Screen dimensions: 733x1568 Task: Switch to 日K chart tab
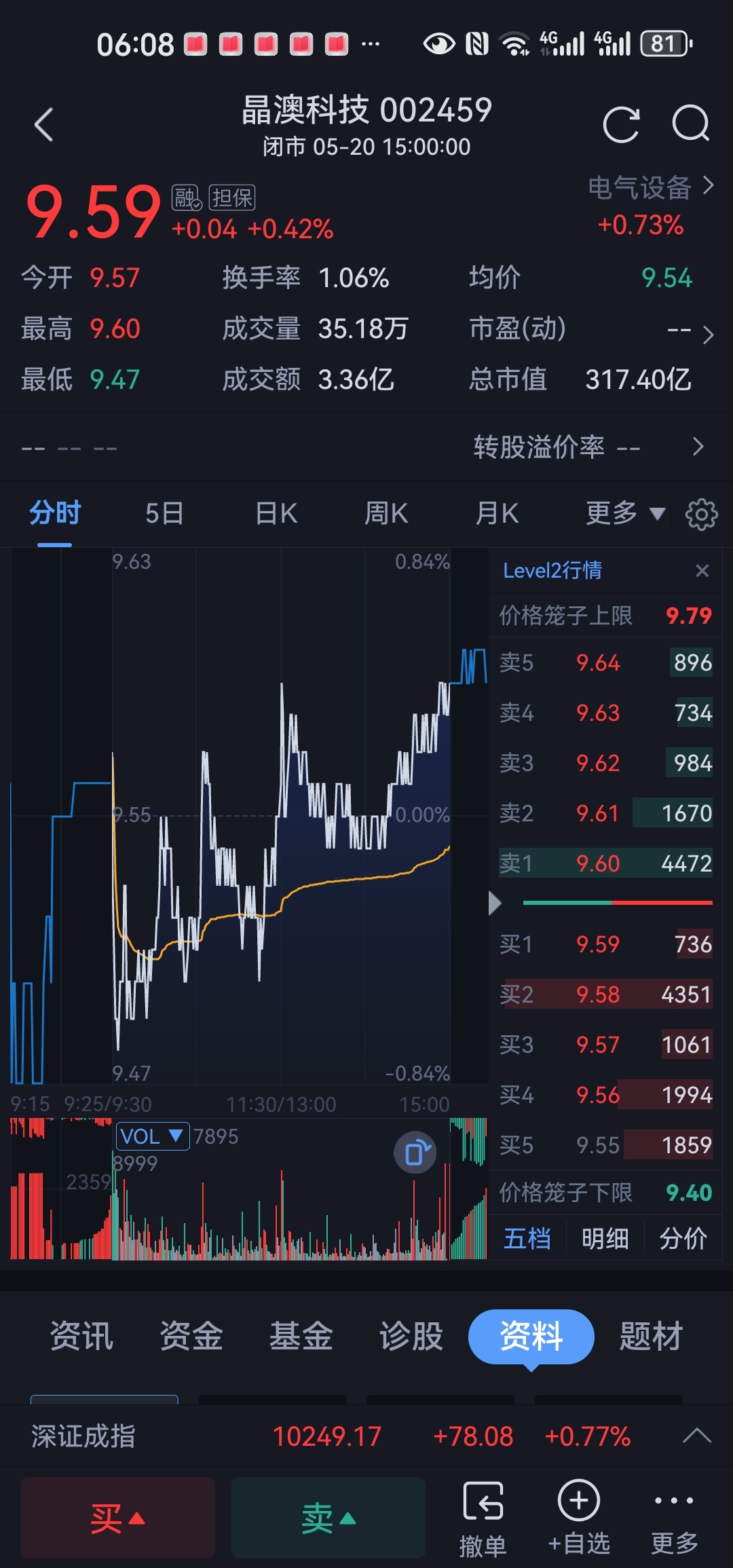point(276,514)
